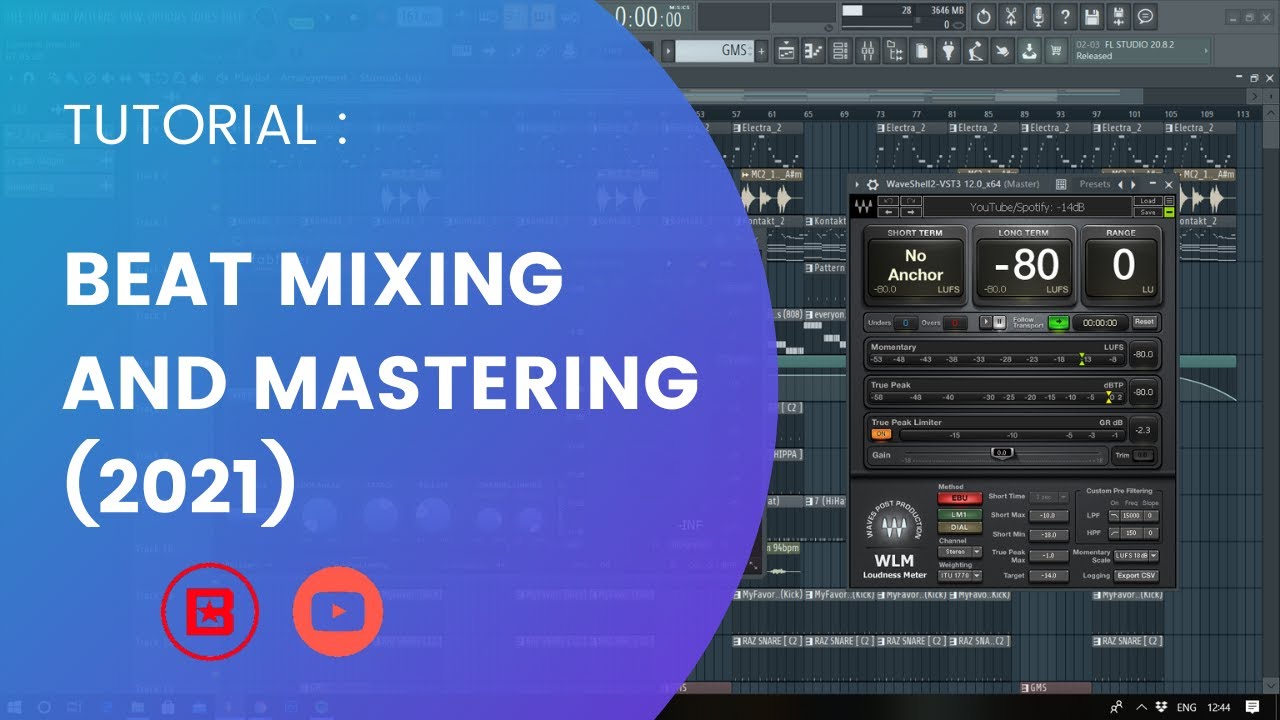
Task: Select the EBU method button
Action: 959,497
